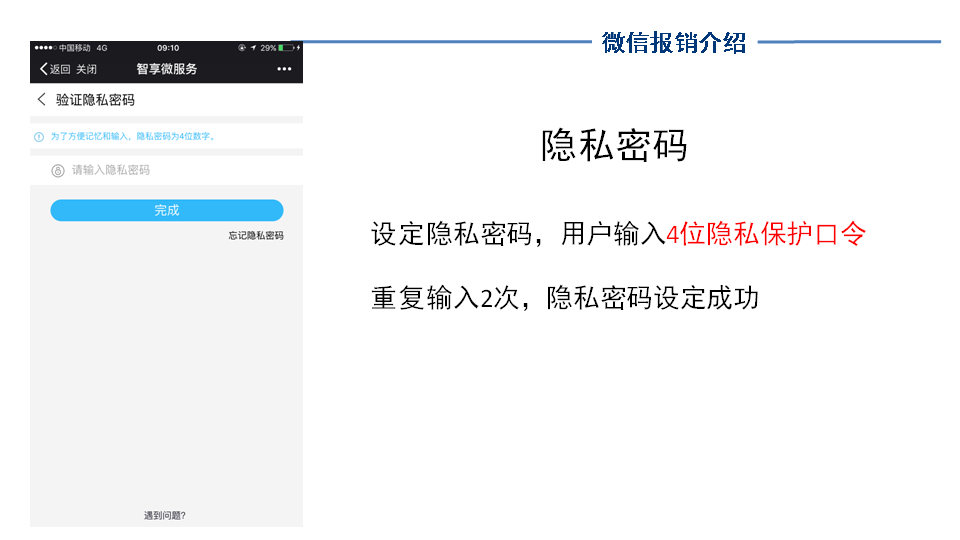The width and height of the screenshot is (960, 540).
Task: Tap 关闭 to close the web page
Action: pyautogui.click(x=87, y=69)
